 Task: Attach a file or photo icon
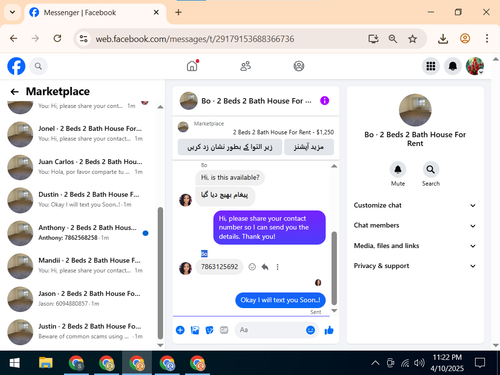(x=195, y=330)
